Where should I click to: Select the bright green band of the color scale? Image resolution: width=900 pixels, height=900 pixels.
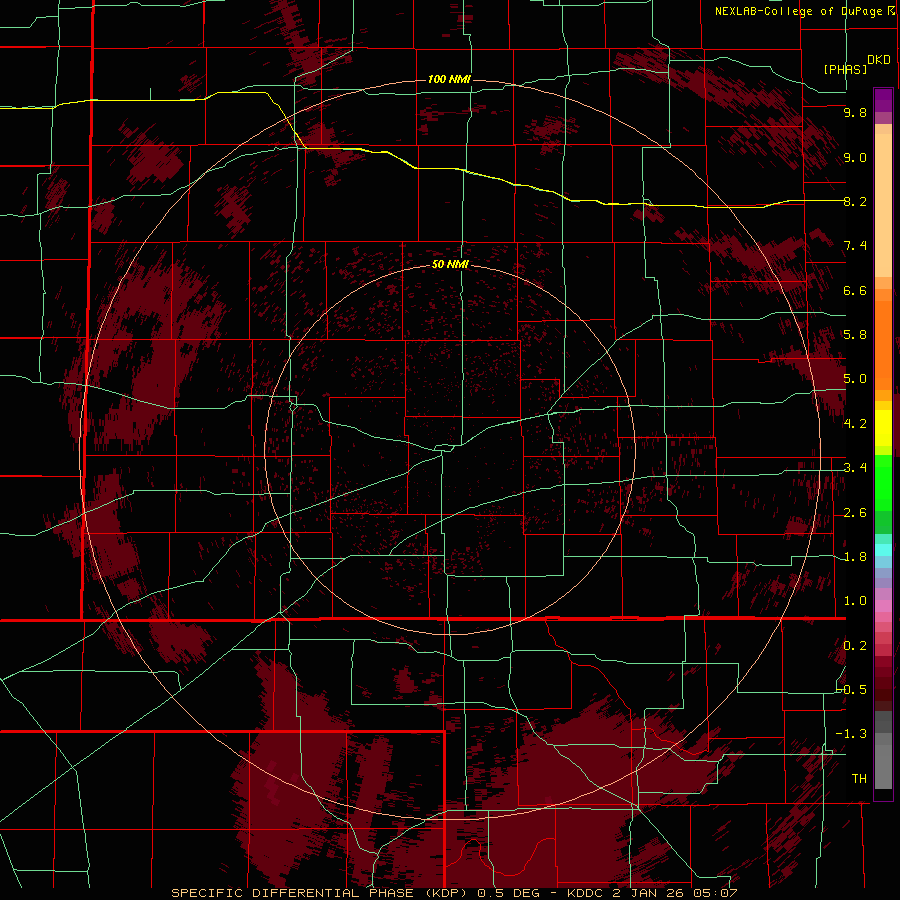pyautogui.click(x=883, y=482)
